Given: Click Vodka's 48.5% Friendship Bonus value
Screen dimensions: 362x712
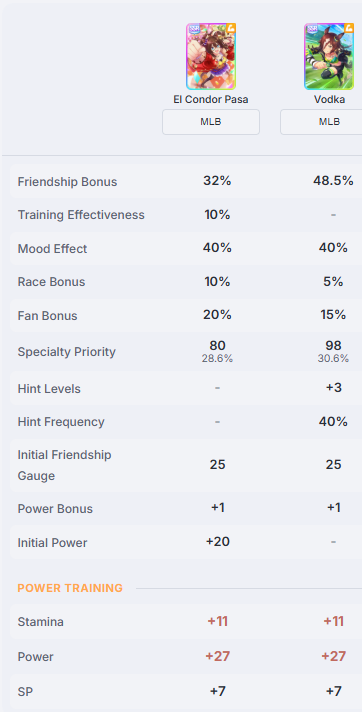Looking at the screenshot, I should click(x=333, y=181).
